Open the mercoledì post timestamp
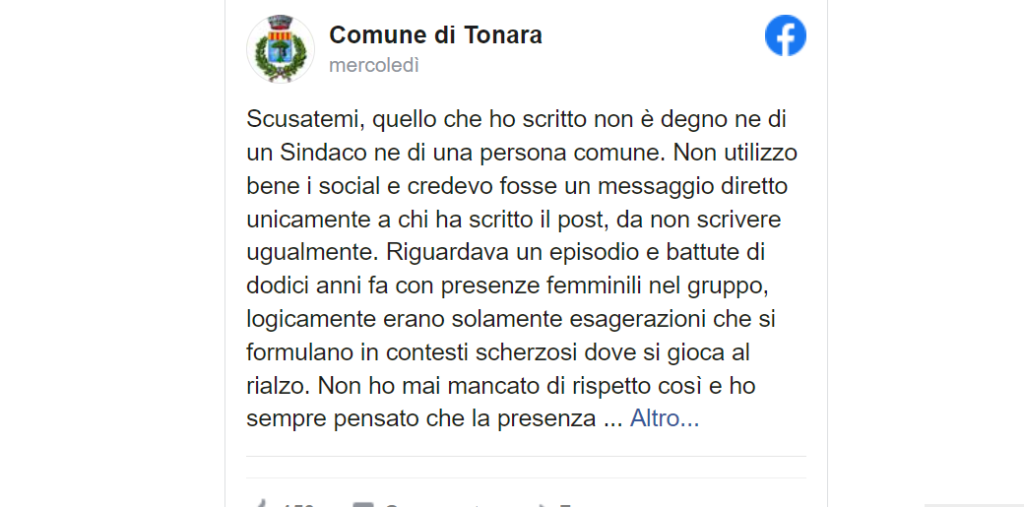Viewport: 1024px width, 507px height. pos(374,65)
